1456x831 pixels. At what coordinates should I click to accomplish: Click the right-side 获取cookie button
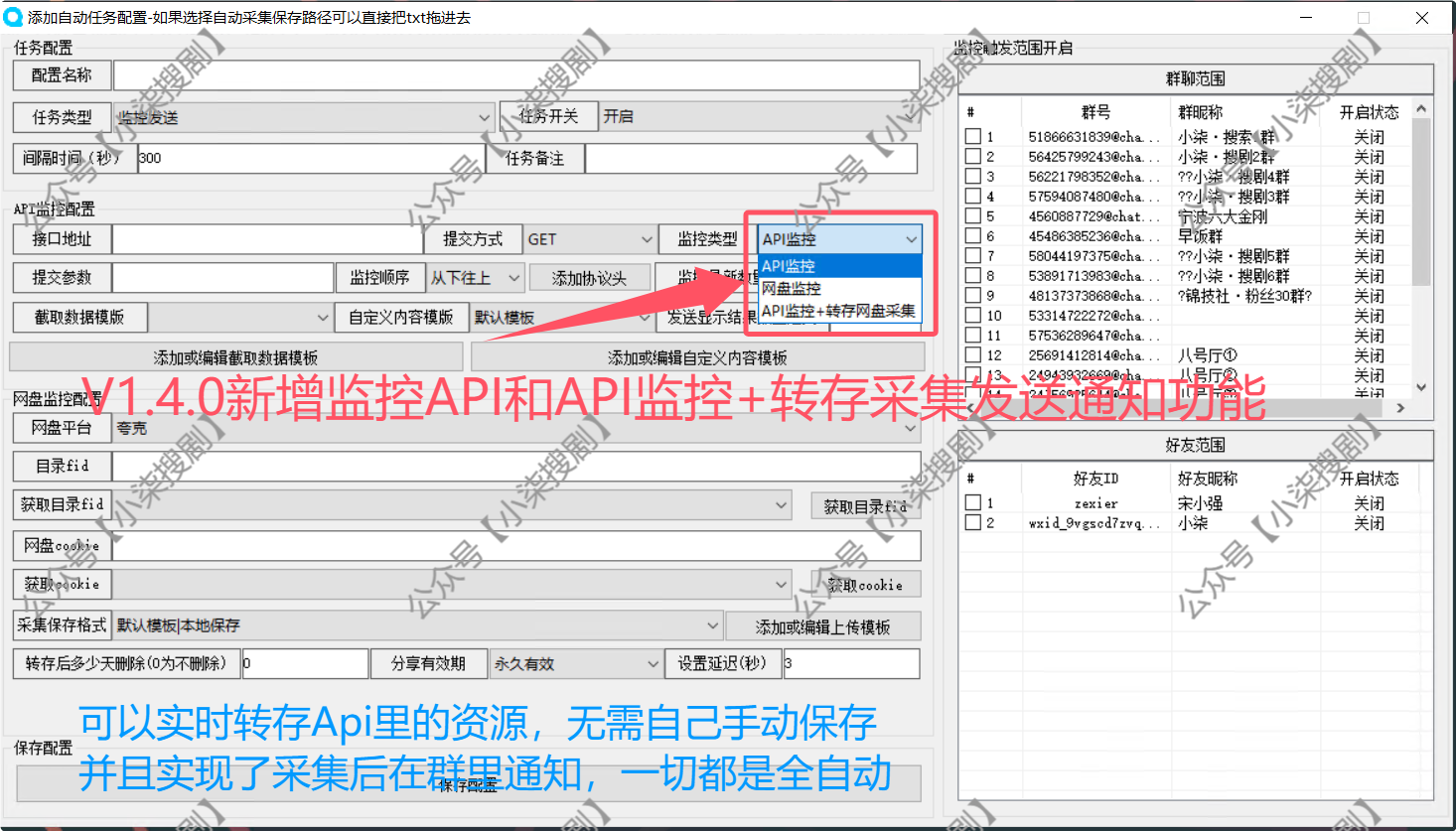866,585
